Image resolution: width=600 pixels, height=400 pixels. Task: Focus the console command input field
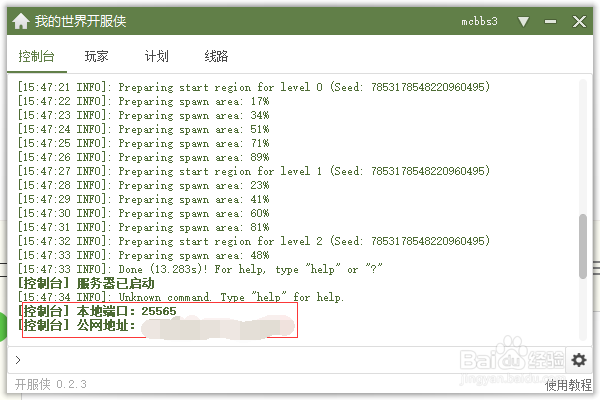pyautogui.click(x=287, y=360)
